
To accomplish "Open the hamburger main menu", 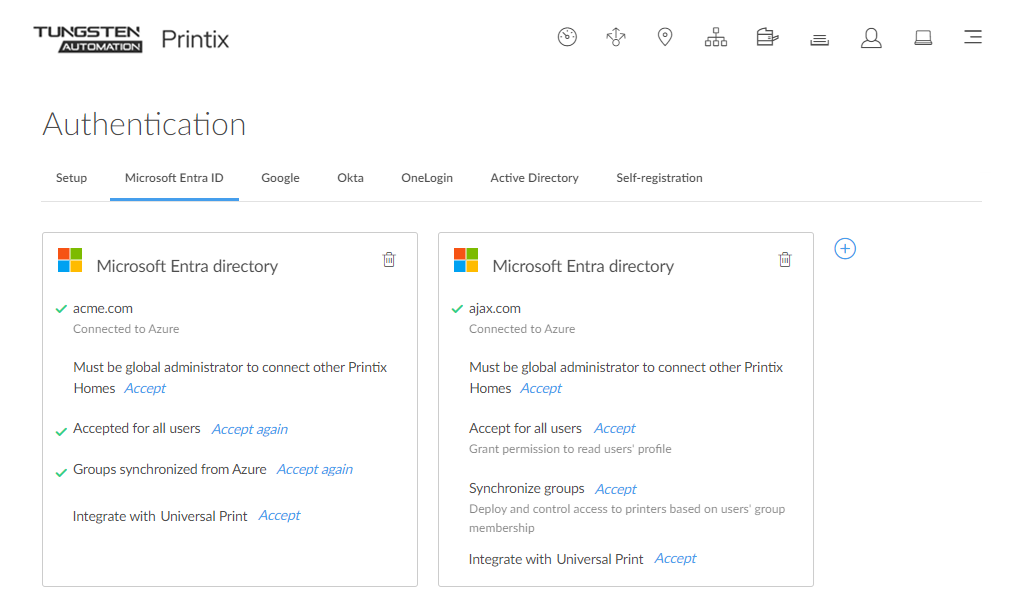I will tap(972, 38).
